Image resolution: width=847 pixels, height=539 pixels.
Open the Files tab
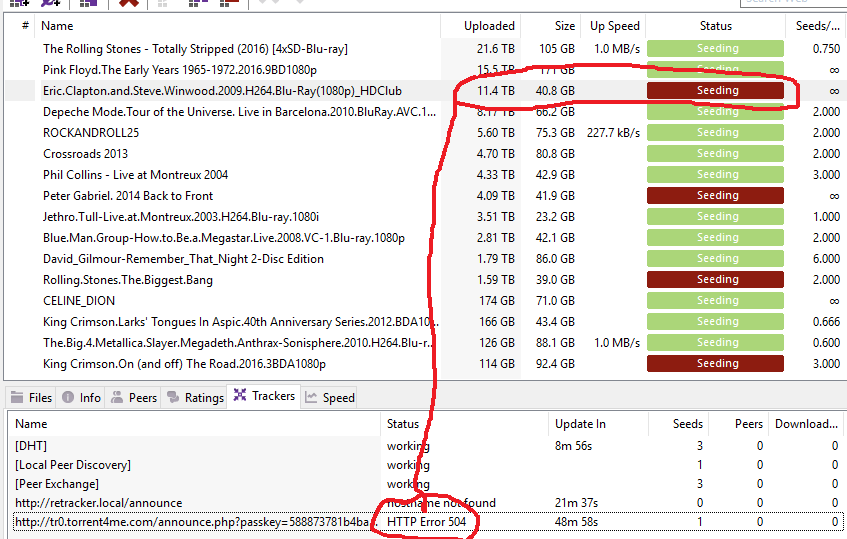pos(31,397)
